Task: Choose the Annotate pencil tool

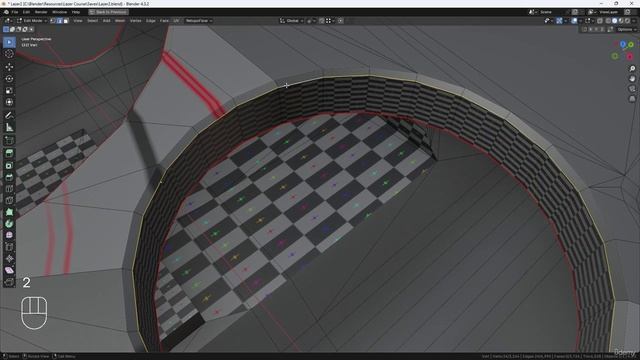Action: pyautogui.click(x=9, y=115)
